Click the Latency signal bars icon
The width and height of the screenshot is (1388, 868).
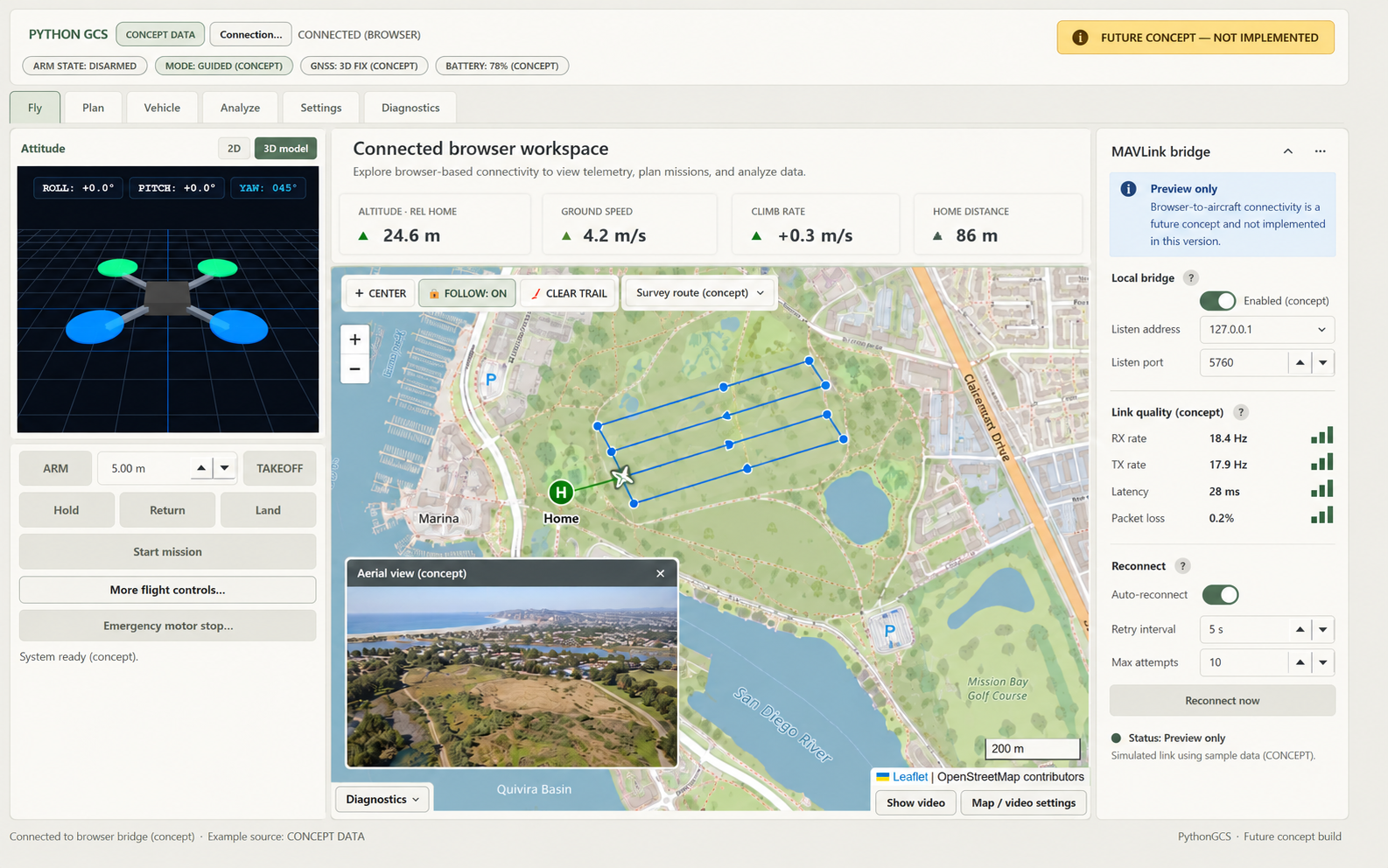click(x=1321, y=489)
